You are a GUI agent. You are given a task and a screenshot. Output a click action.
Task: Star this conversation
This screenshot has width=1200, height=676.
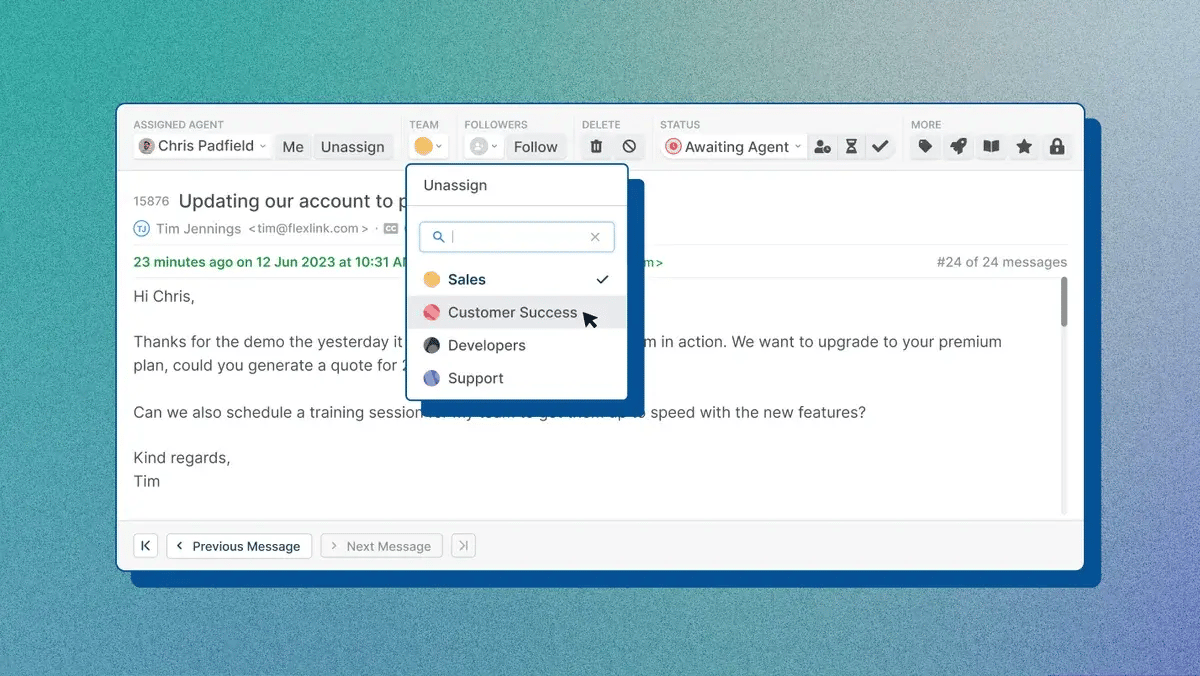pyautogui.click(x=1023, y=146)
